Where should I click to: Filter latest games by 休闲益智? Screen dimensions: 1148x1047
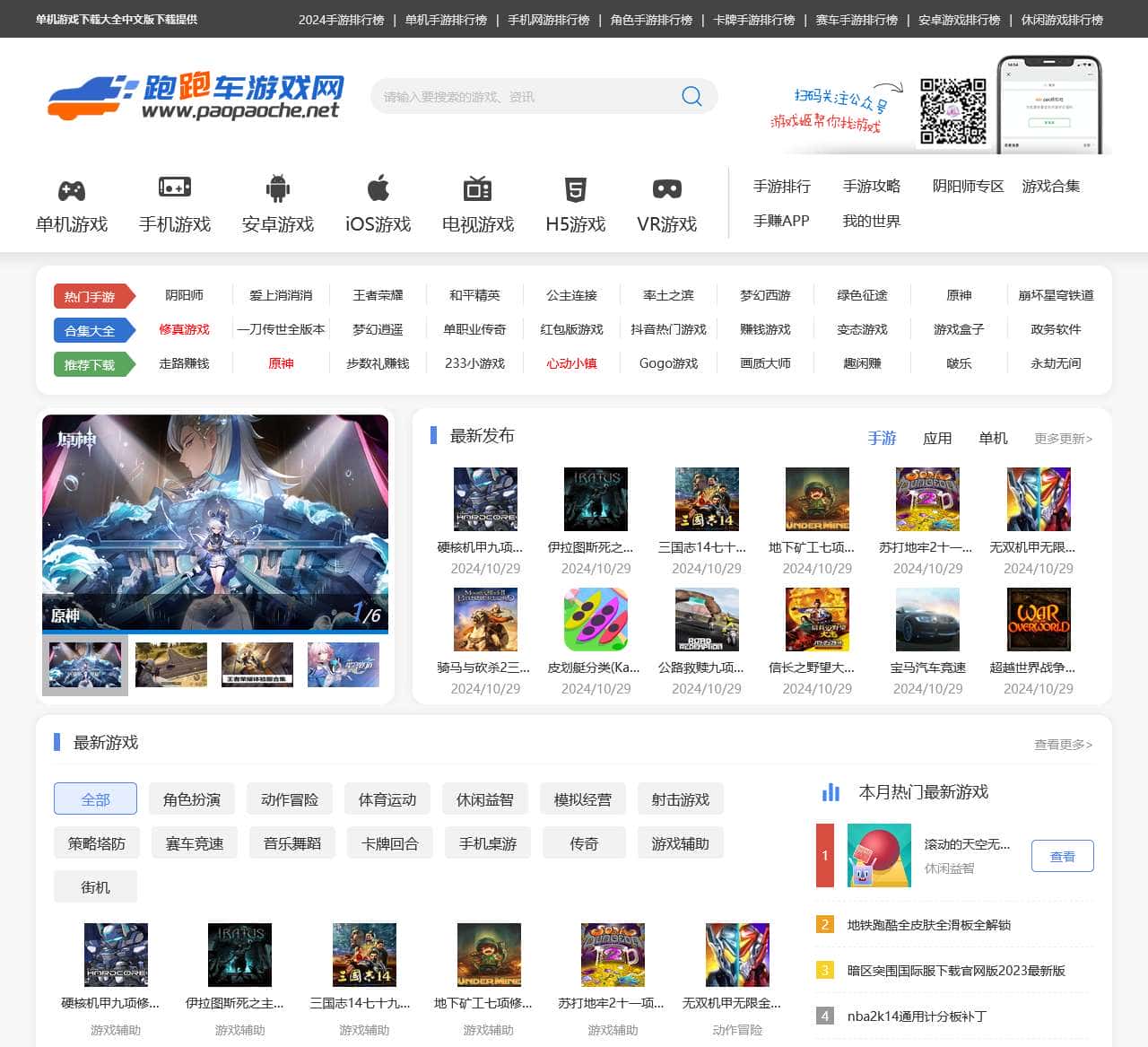[485, 798]
